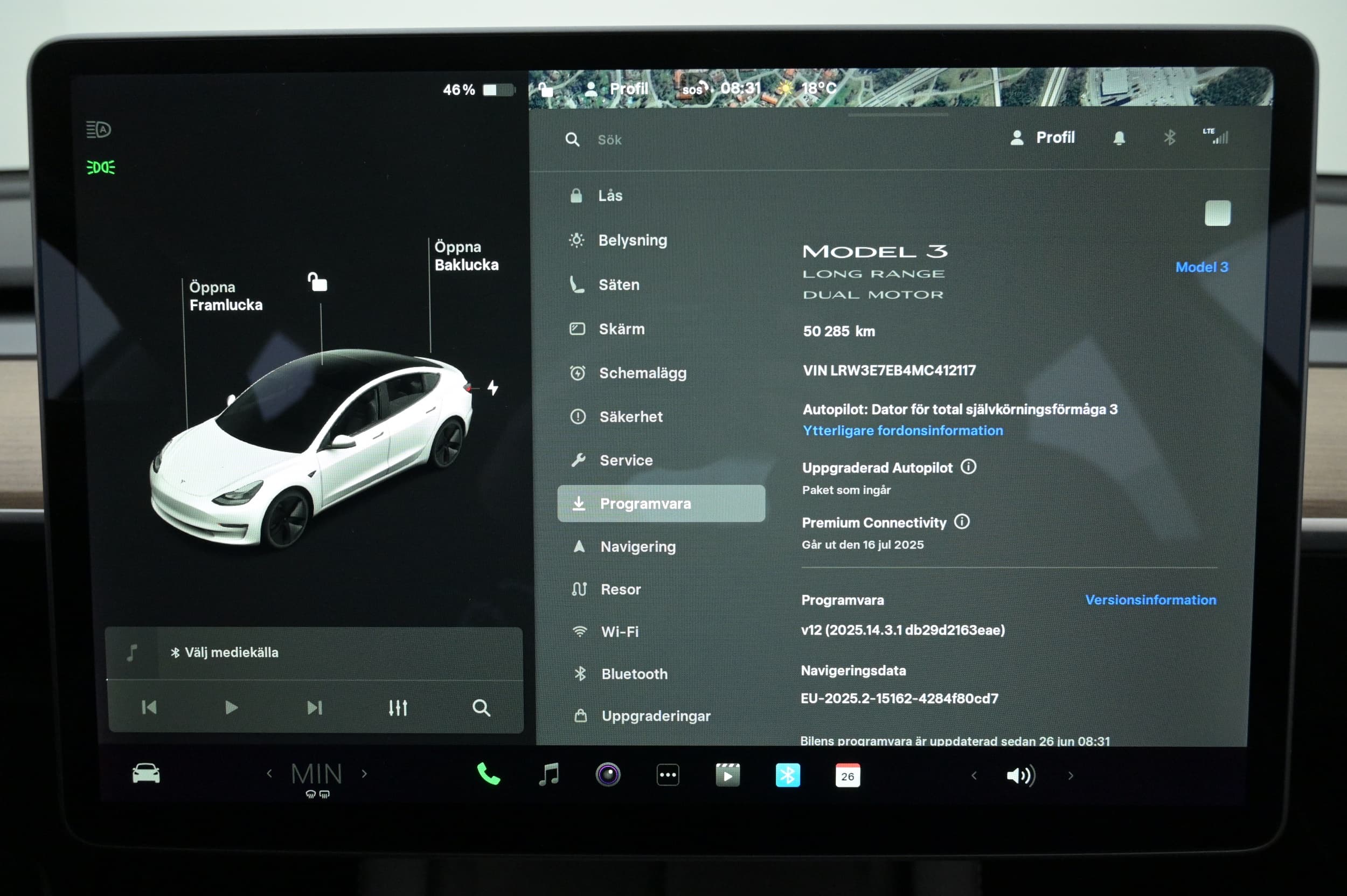This screenshot has height=896, width=1347.
Task: Open media equalizer settings icon
Action: pos(398,708)
